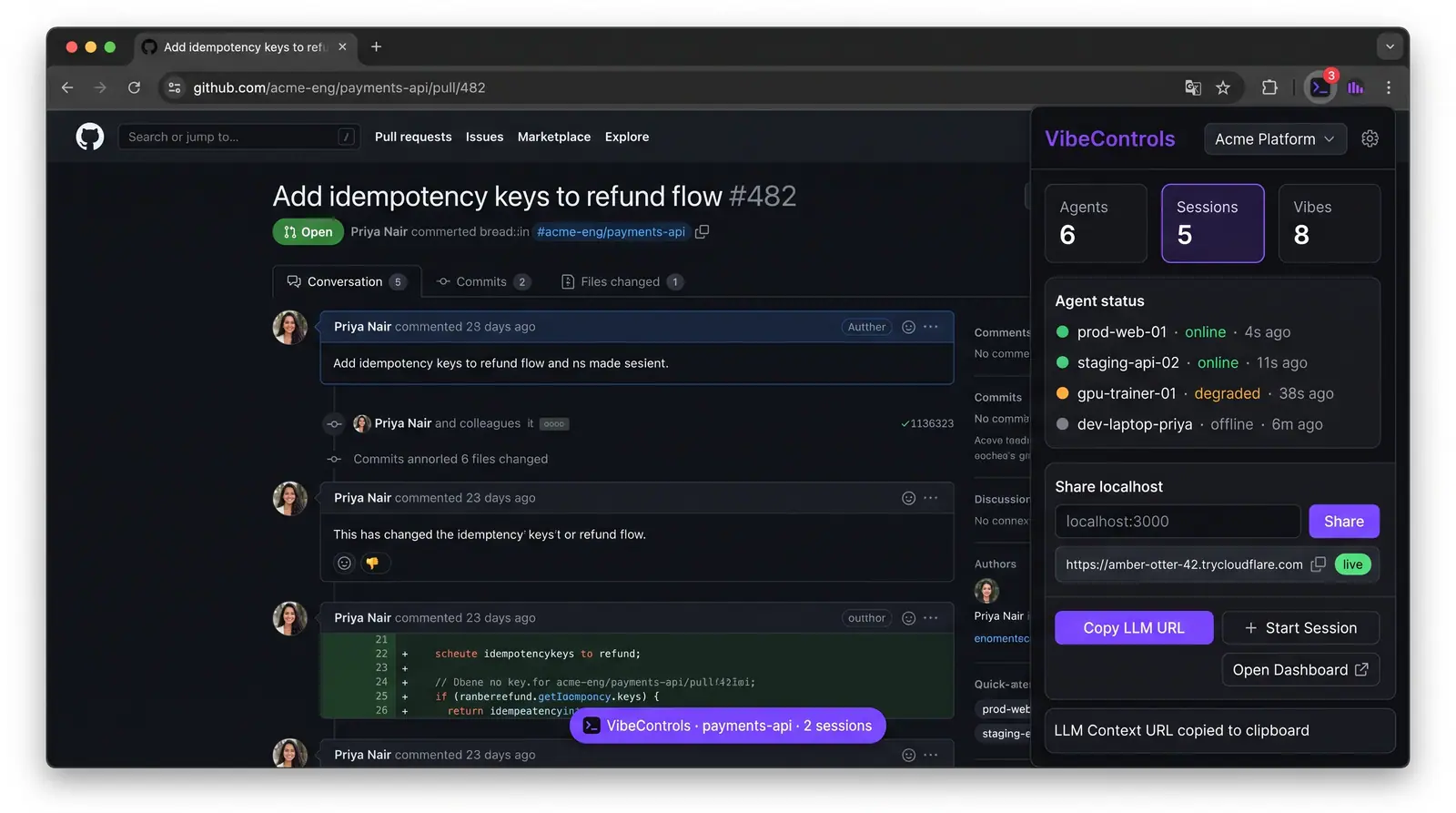This screenshot has height=813, width=1456.
Task: Click the Share button
Action: coord(1344,522)
